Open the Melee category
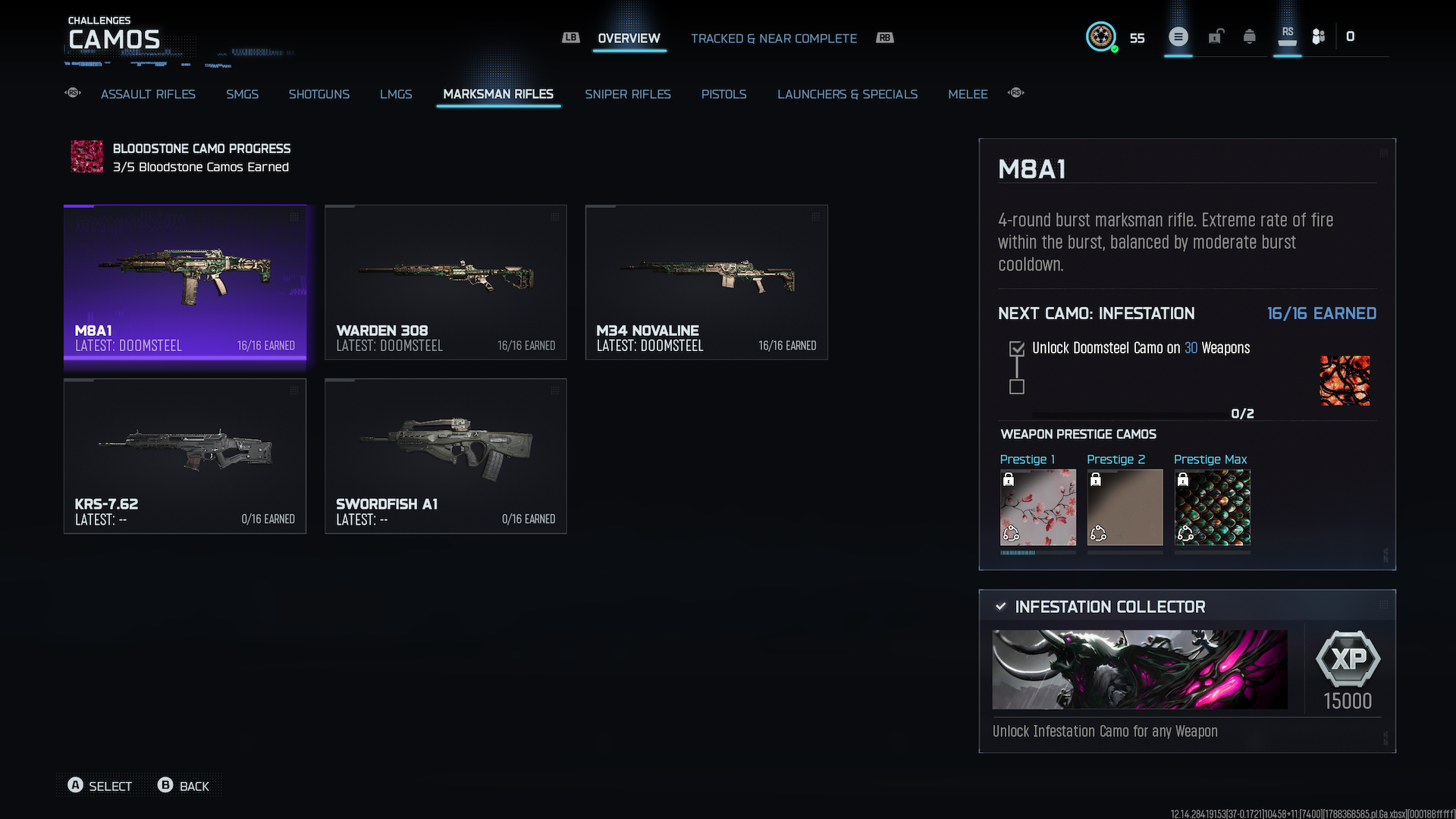 pyautogui.click(x=968, y=94)
